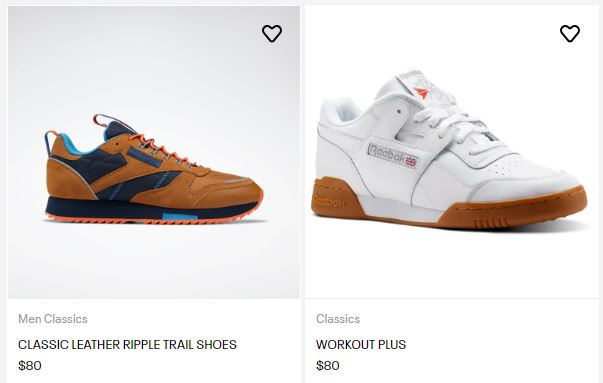603x383 pixels.
Task: Open the WORKOUT PLUS product title link
Action: coord(361,345)
